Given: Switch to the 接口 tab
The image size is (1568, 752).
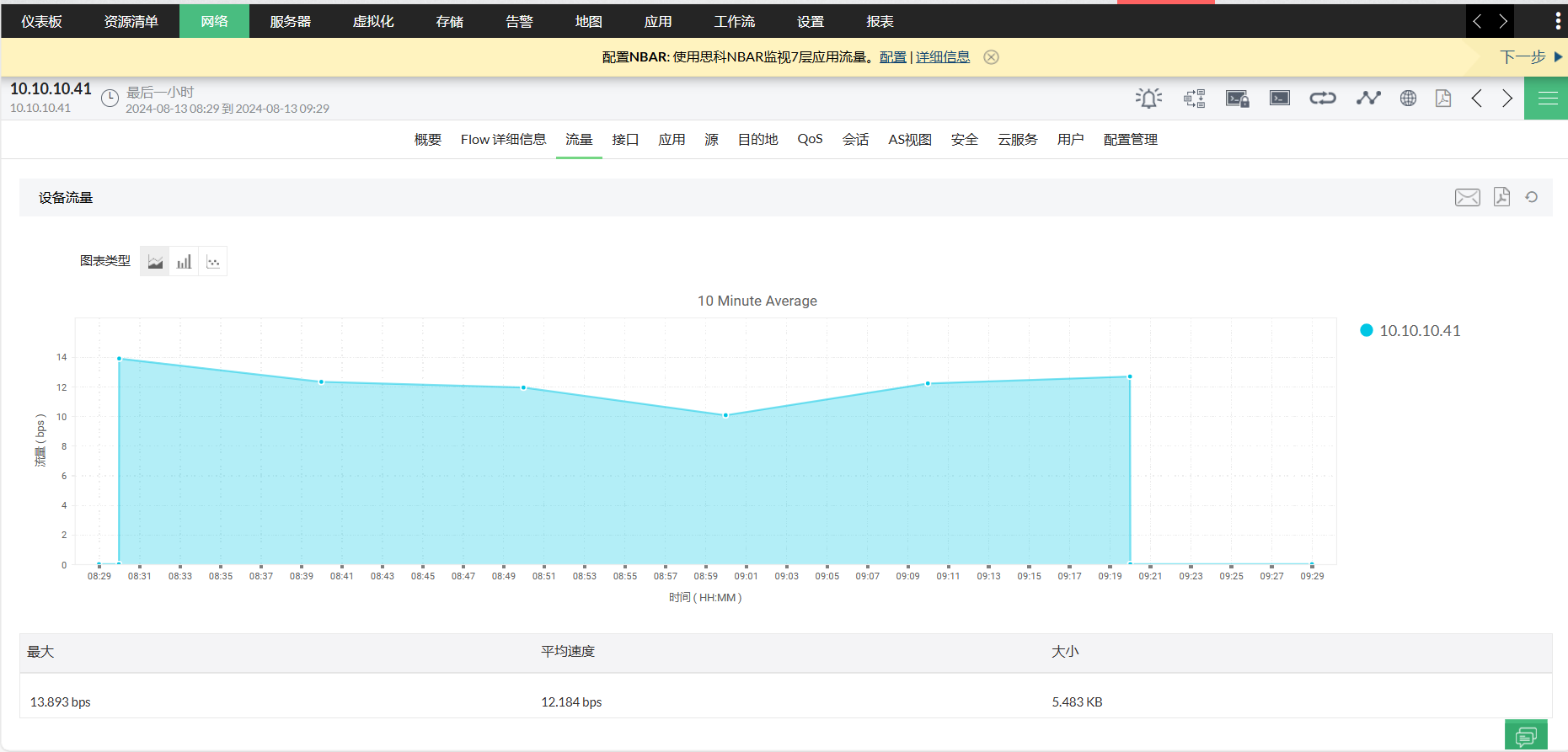Looking at the screenshot, I should point(625,140).
